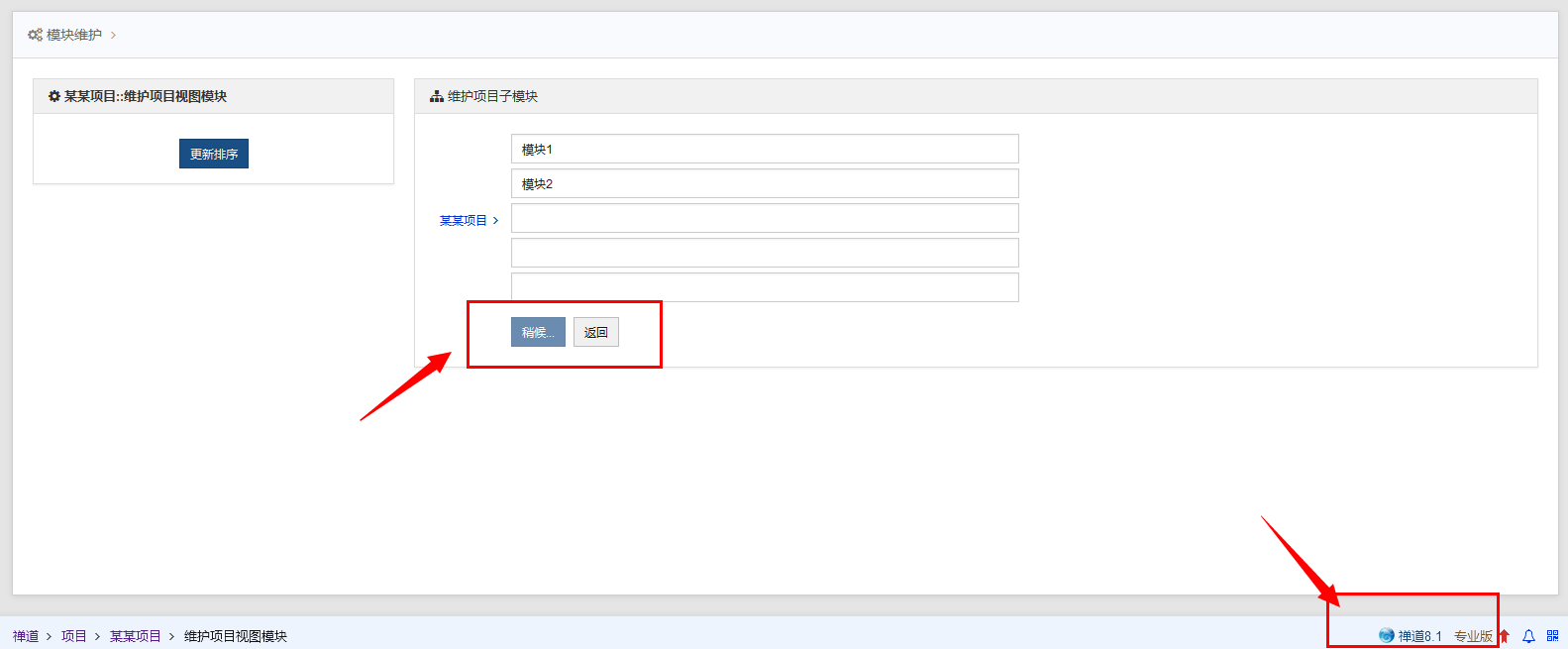Click the third (first empty) module field
Screen dimensions: 1568x649
pos(764,218)
